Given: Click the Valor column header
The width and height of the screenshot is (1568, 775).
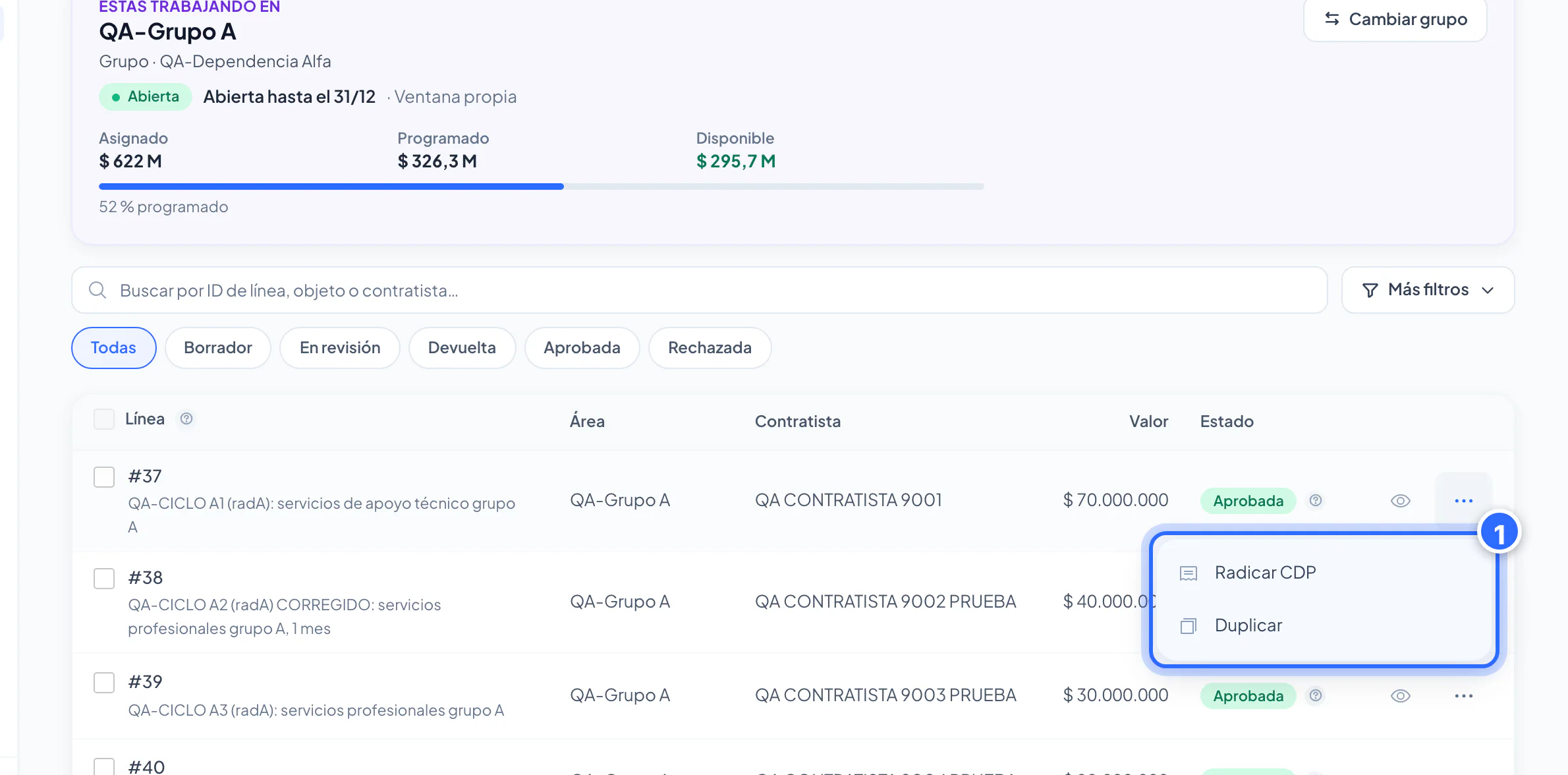Looking at the screenshot, I should pyautogui.click(x=1148, y=421).
